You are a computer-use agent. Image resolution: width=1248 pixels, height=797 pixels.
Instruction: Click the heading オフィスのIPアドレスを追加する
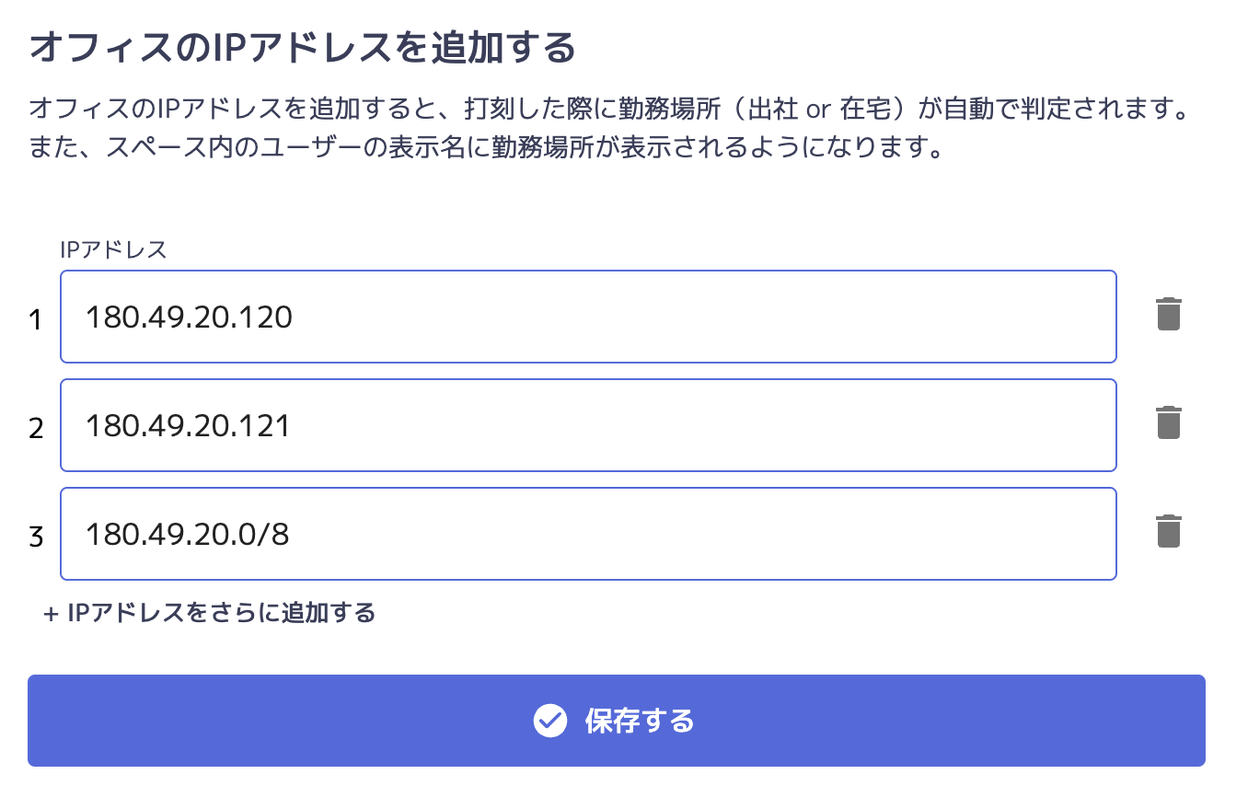point(303,47)
